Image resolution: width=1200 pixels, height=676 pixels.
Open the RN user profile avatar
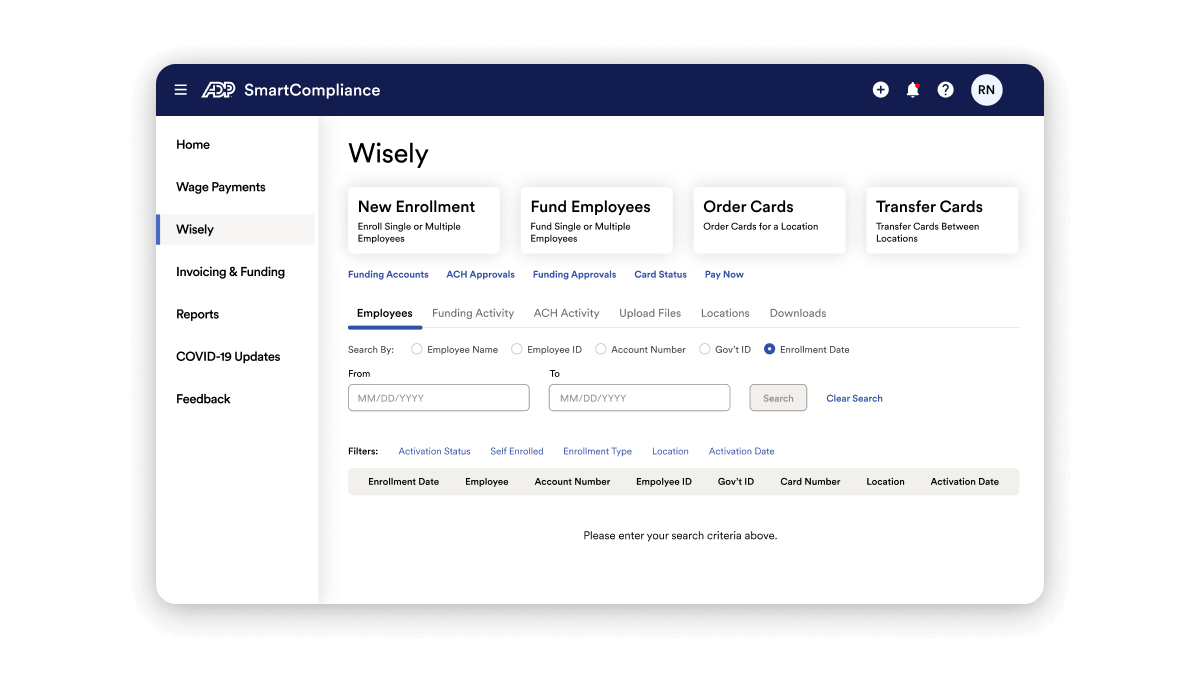[x=987, y=89]
